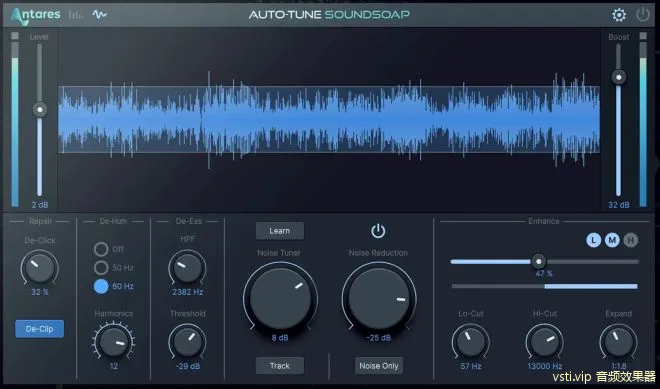The height and width of the screenshot is (389, 660).
Task: Enable the Noise Only button
Action: 379,366
